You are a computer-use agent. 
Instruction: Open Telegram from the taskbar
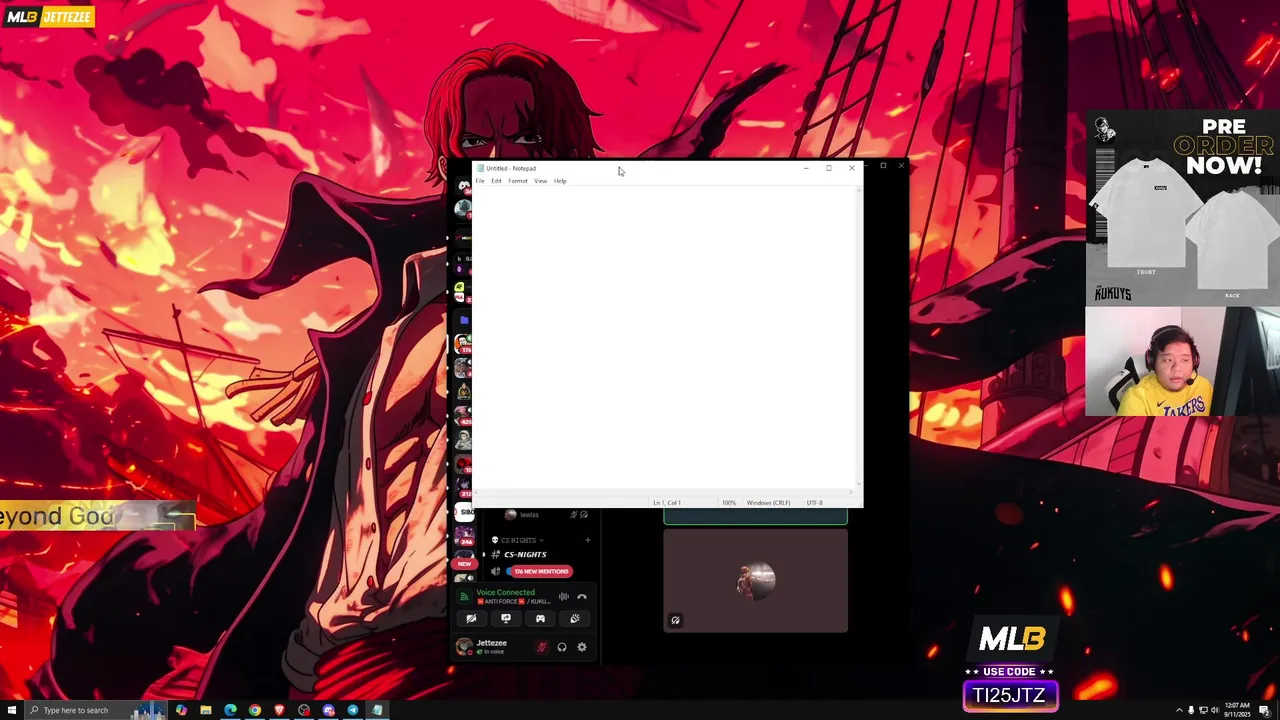coord(353,710)
